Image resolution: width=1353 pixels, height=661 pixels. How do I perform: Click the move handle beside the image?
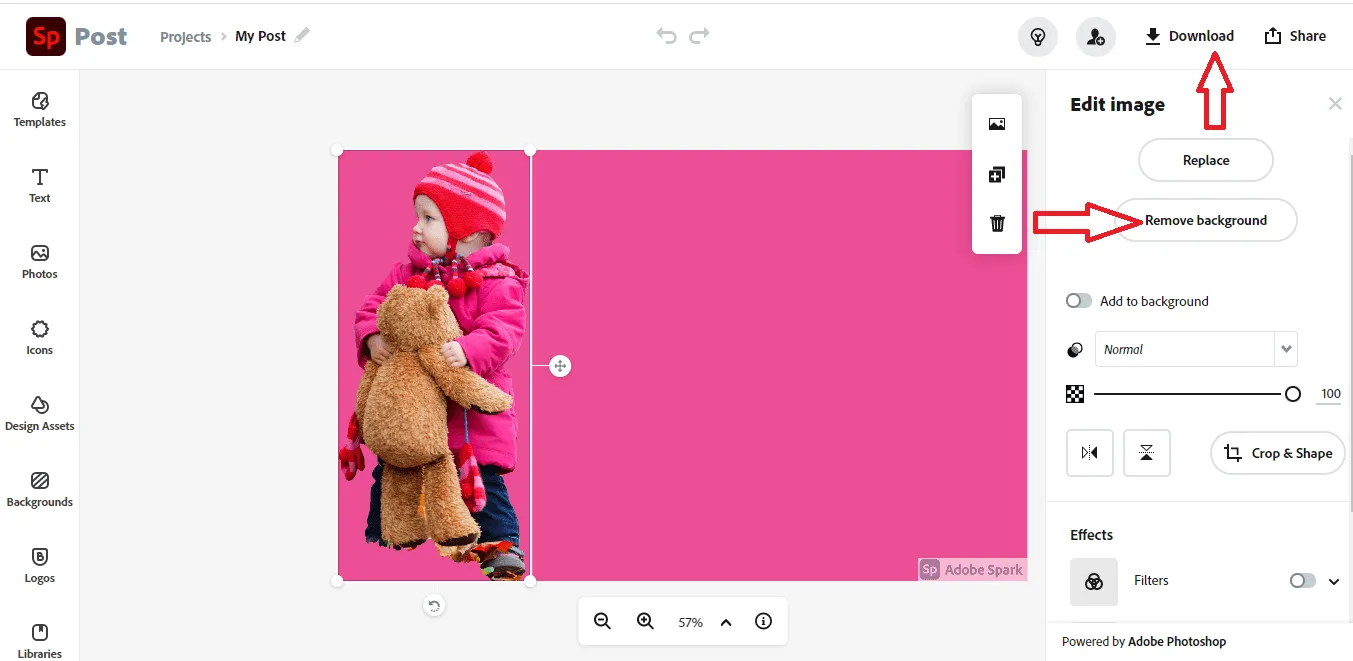(x=560, y=366)
